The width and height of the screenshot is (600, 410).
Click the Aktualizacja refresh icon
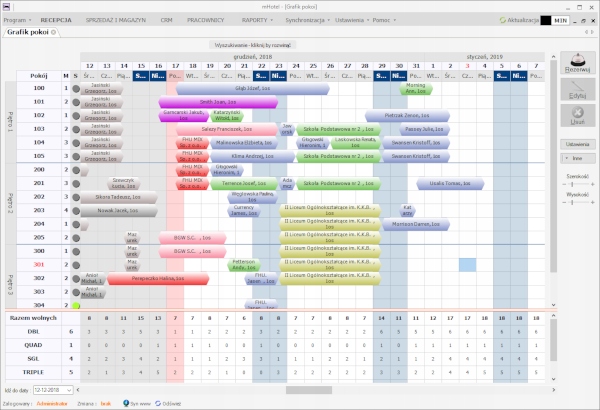point(503,20)
